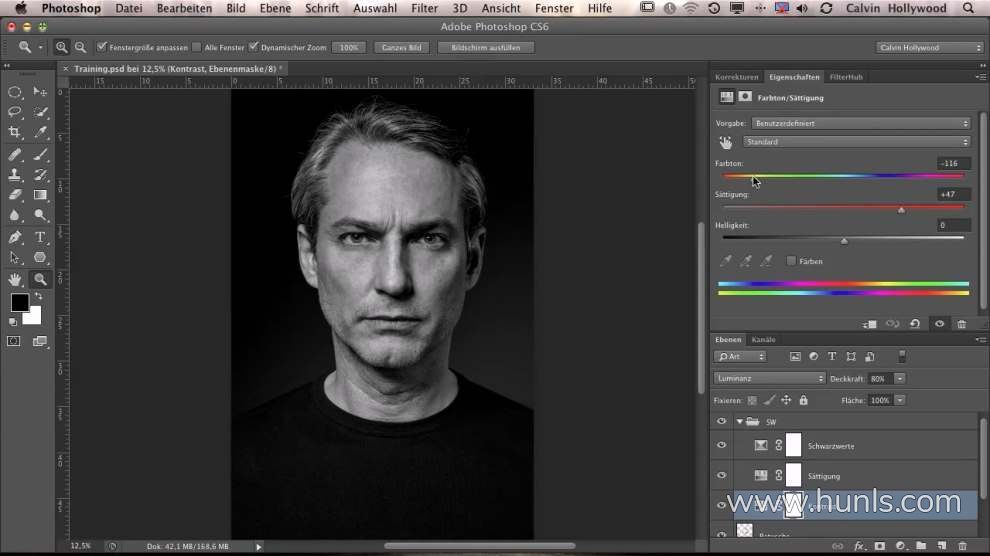Create a new adjustment layer

[900, 546]
